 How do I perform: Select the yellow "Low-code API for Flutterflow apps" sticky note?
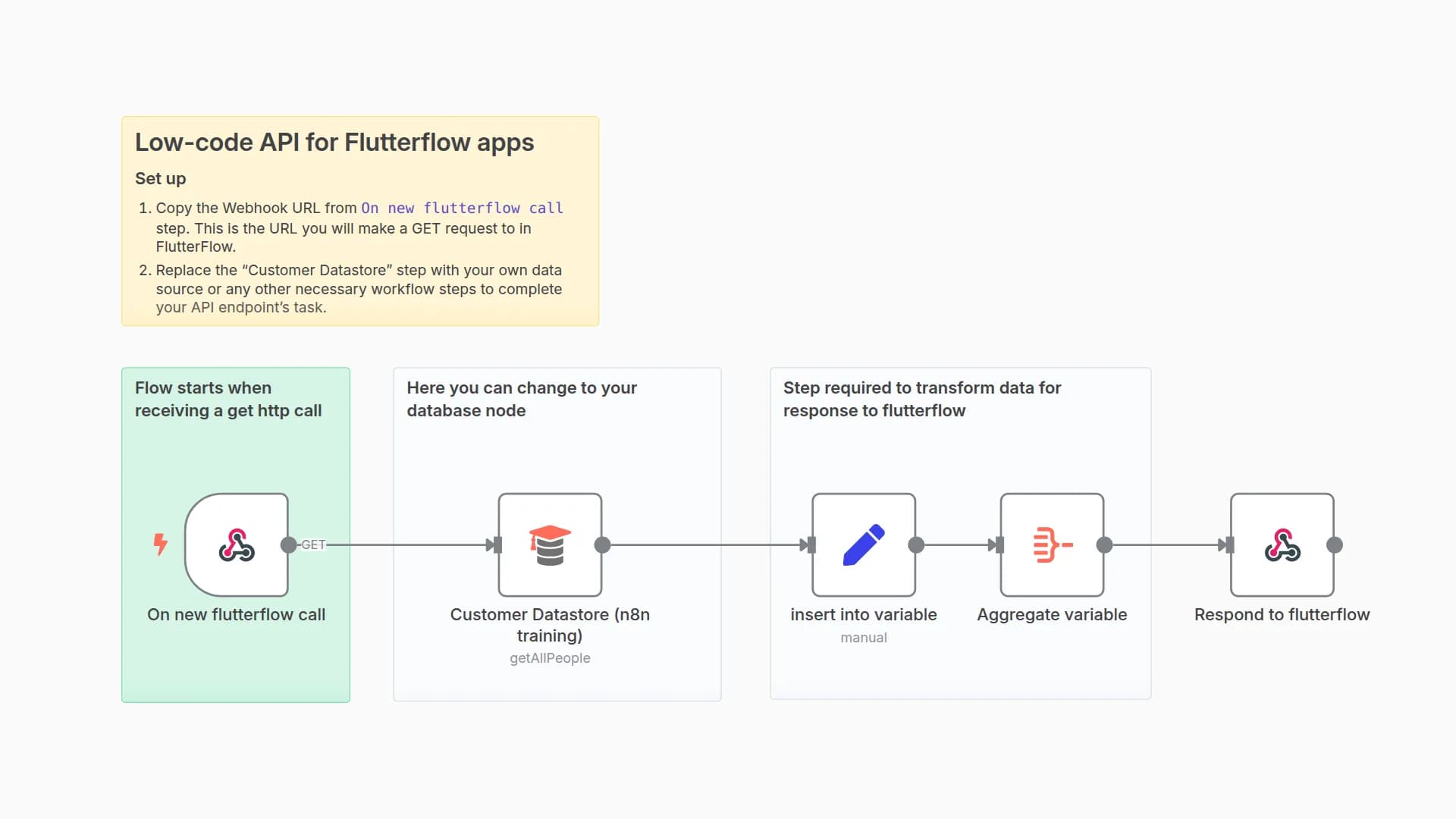(x=359, y=220)
